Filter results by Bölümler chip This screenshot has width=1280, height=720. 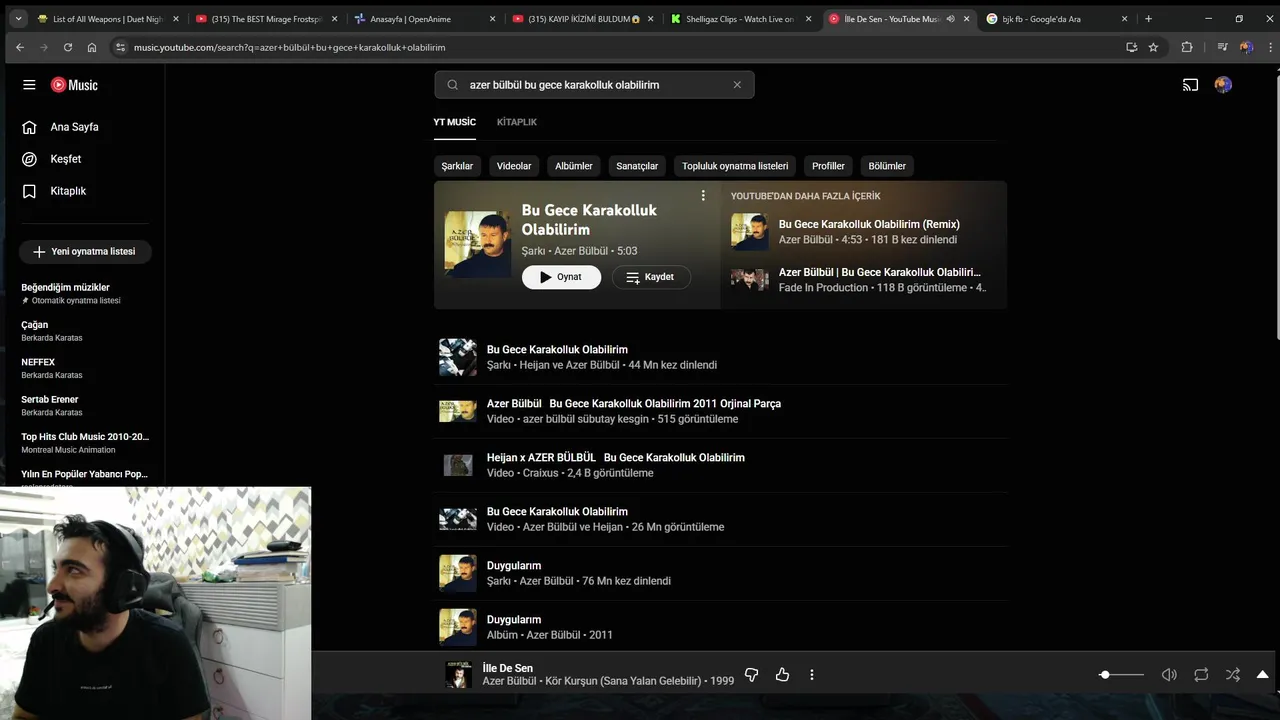pos(887,166)
